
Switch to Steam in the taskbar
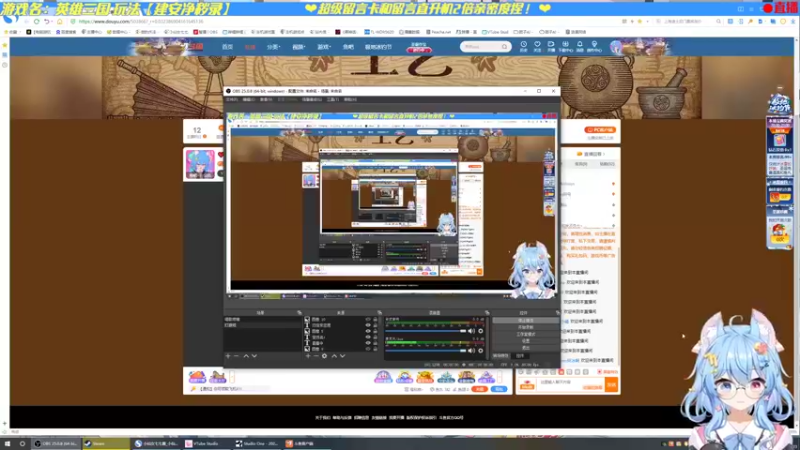(106, 443)
